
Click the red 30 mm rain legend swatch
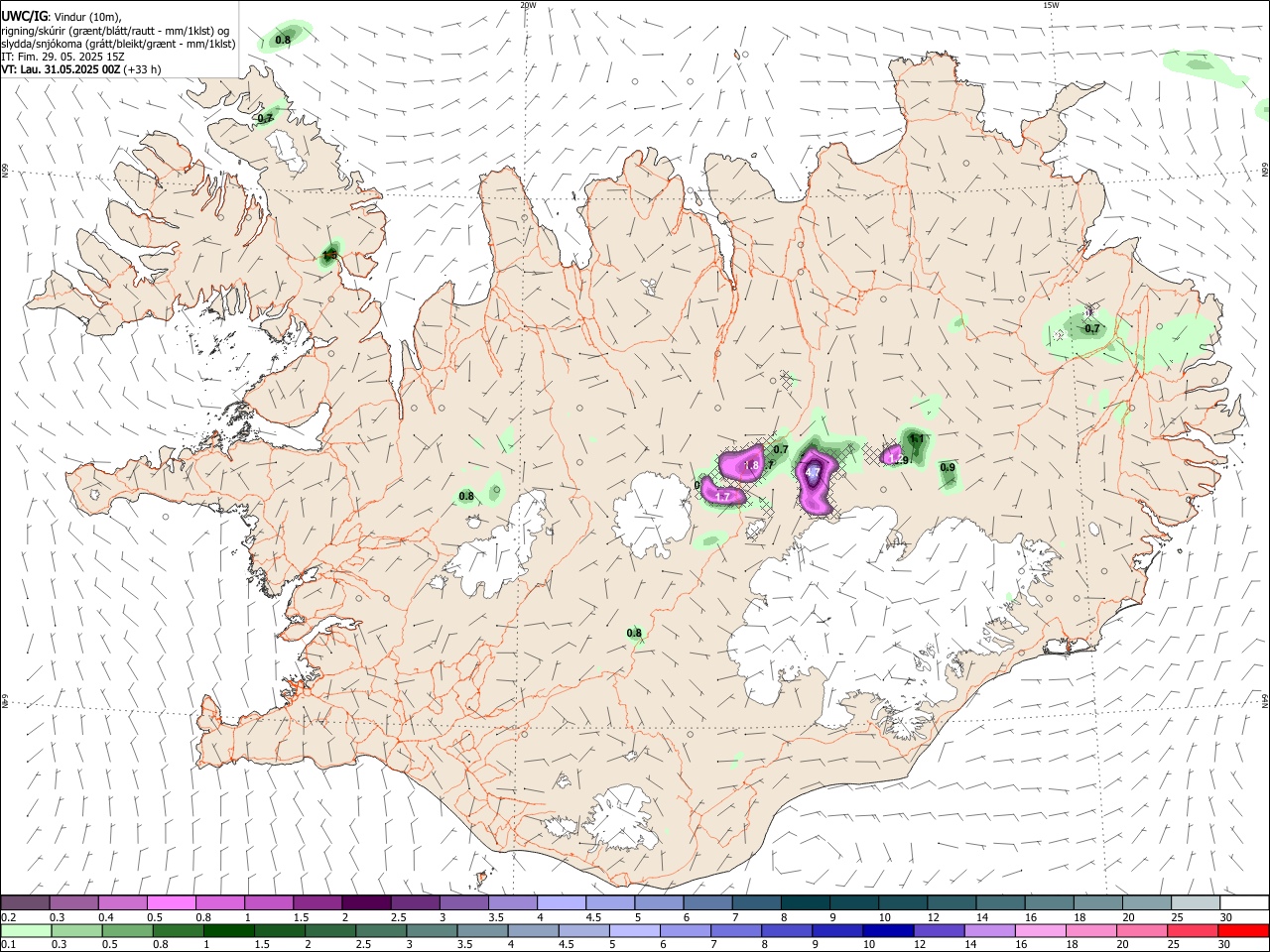[x=1244, y=930]
